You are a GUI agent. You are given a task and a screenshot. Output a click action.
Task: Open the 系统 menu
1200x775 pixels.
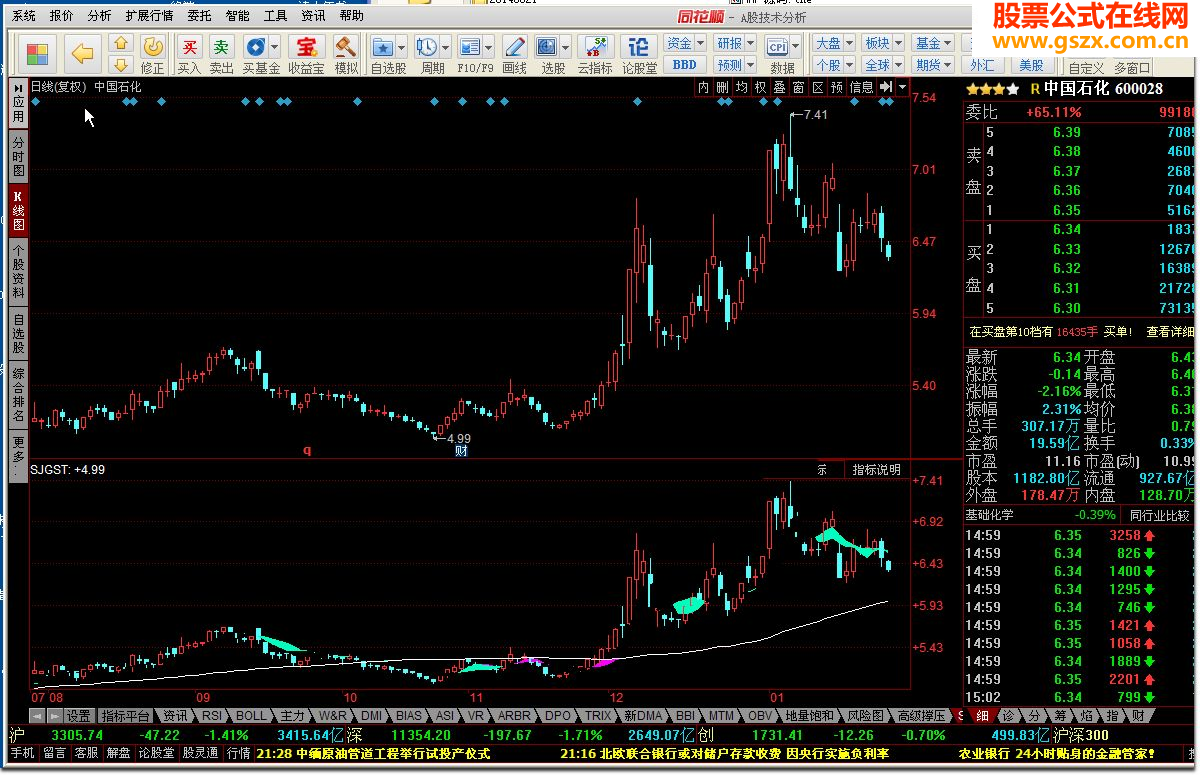click(x=24, y=16)
